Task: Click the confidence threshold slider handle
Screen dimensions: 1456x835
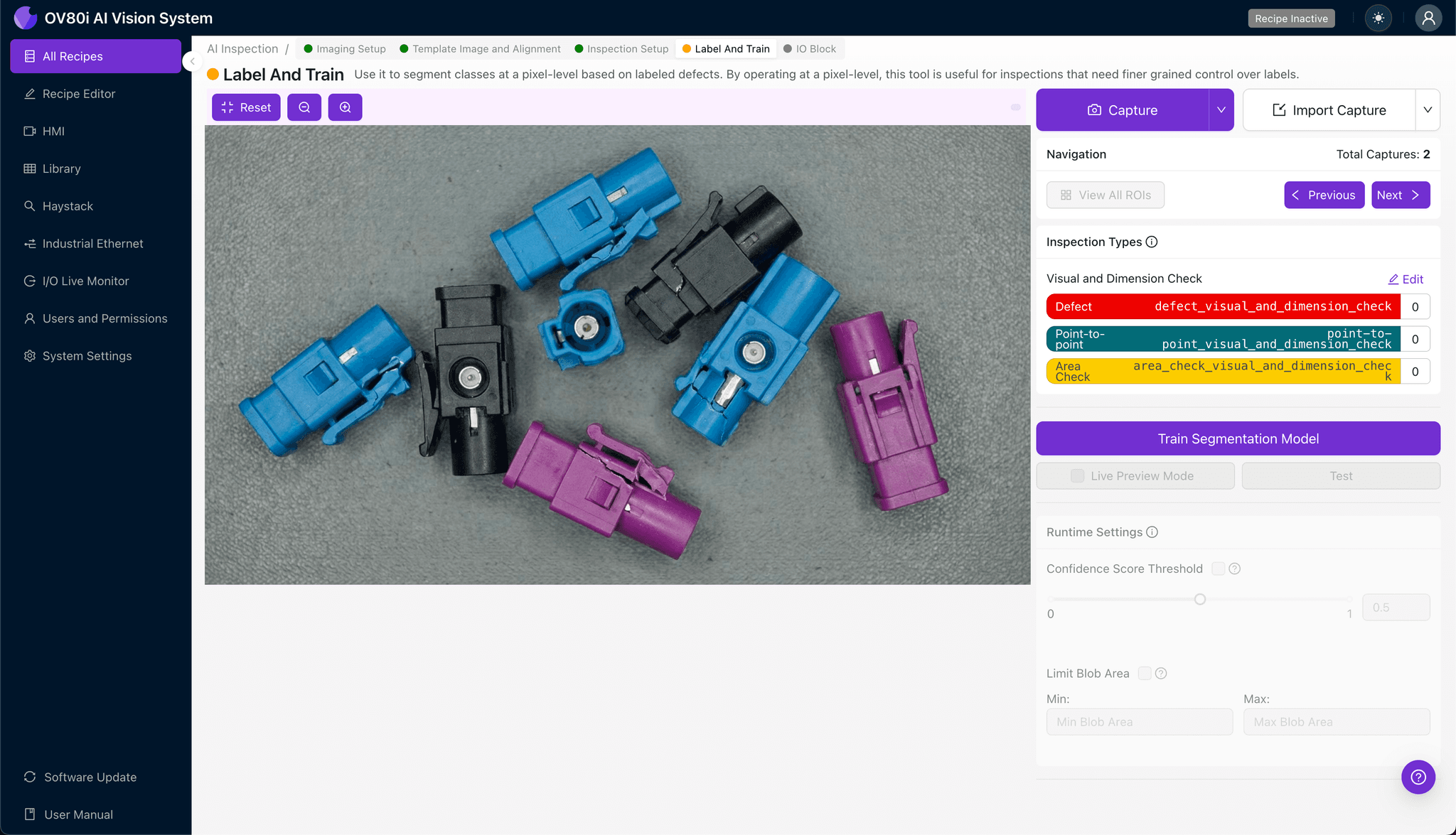Action: tap(1200, 599)
